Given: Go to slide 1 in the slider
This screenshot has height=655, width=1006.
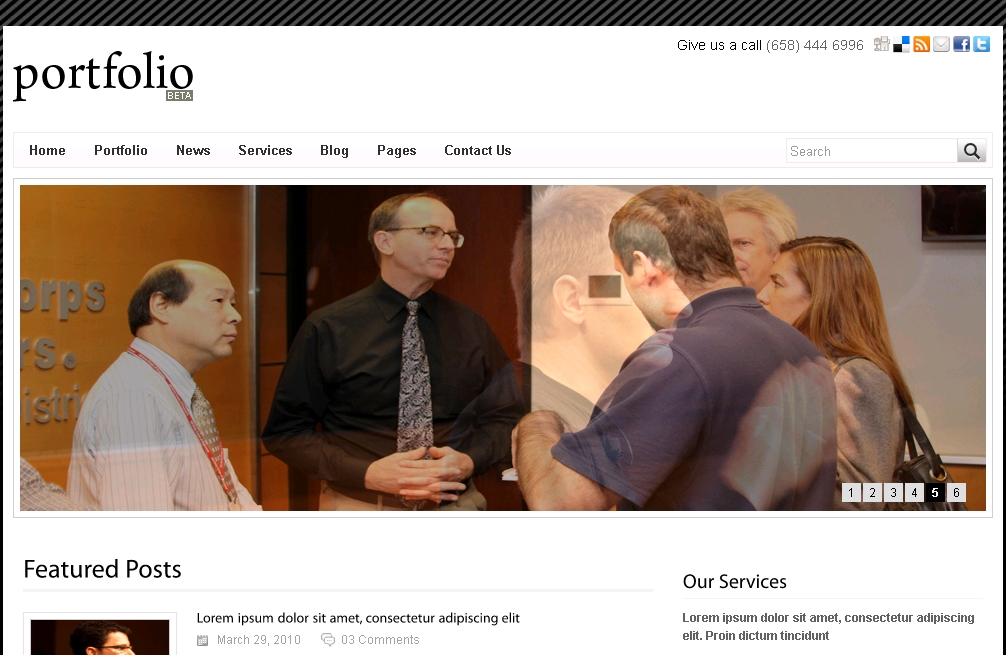Looking at the screenshot, I should 851,493.
